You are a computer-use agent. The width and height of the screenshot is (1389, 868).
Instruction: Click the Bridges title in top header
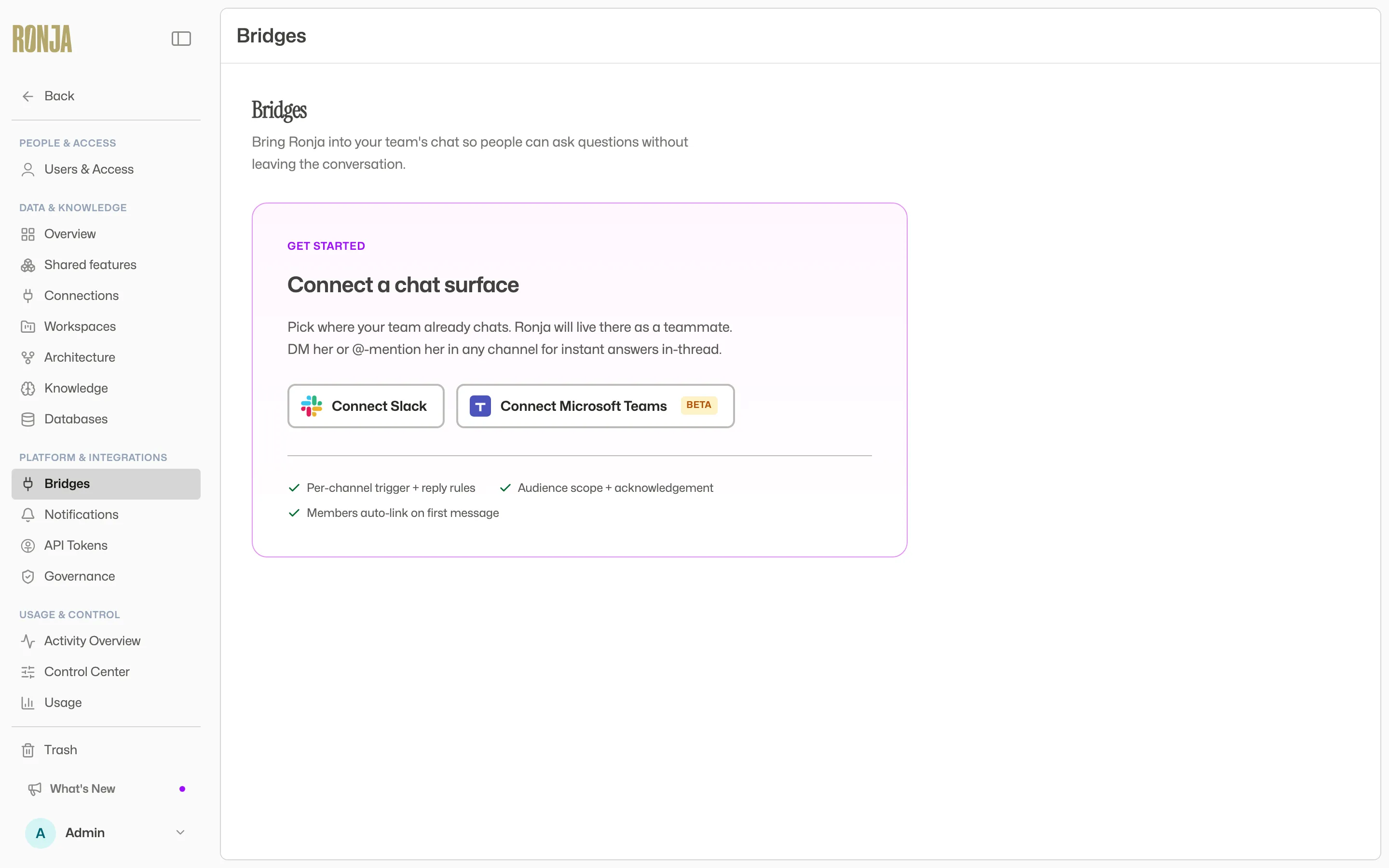coord(272,36)
